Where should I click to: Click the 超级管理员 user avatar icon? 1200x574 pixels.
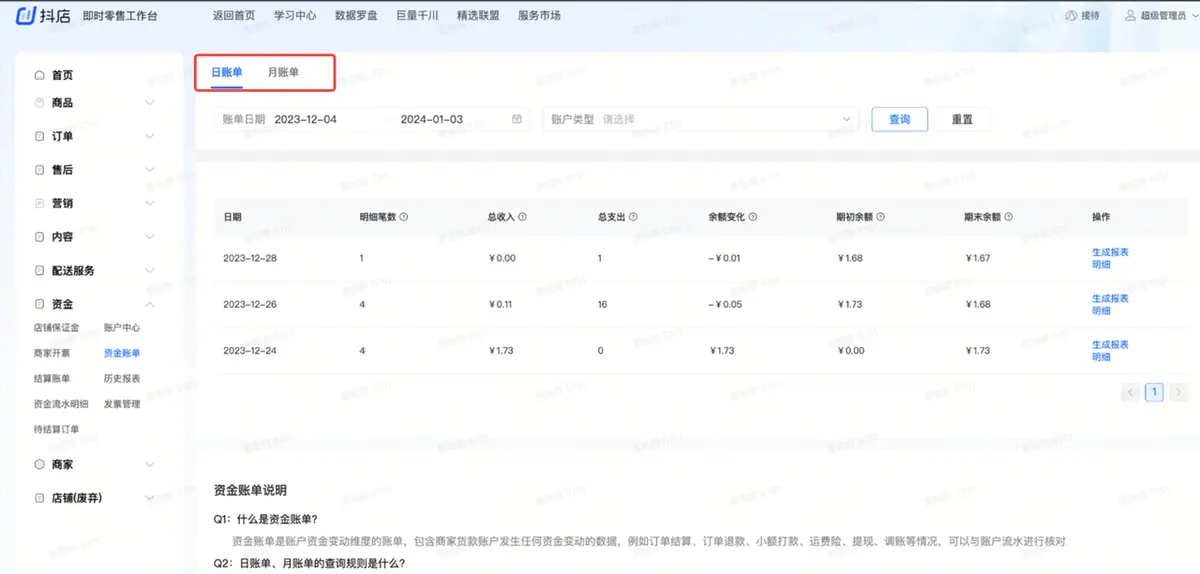click(1131, 15)
